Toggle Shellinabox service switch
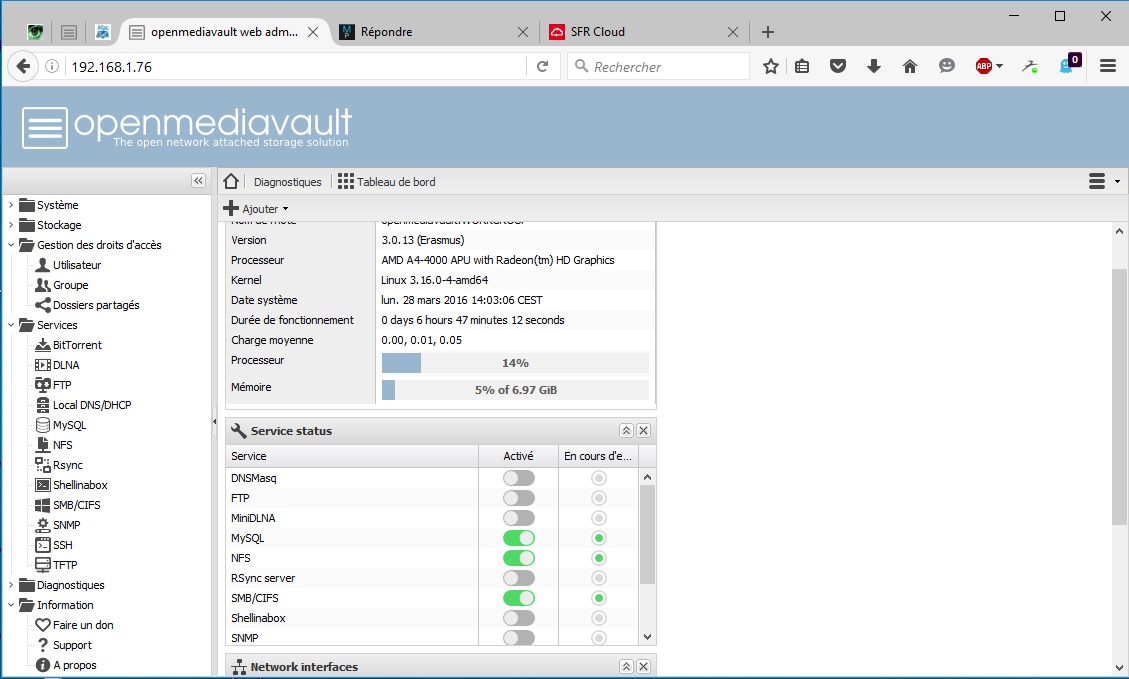The height and width of the screenshot is (679, 1129). click(518, 618)
